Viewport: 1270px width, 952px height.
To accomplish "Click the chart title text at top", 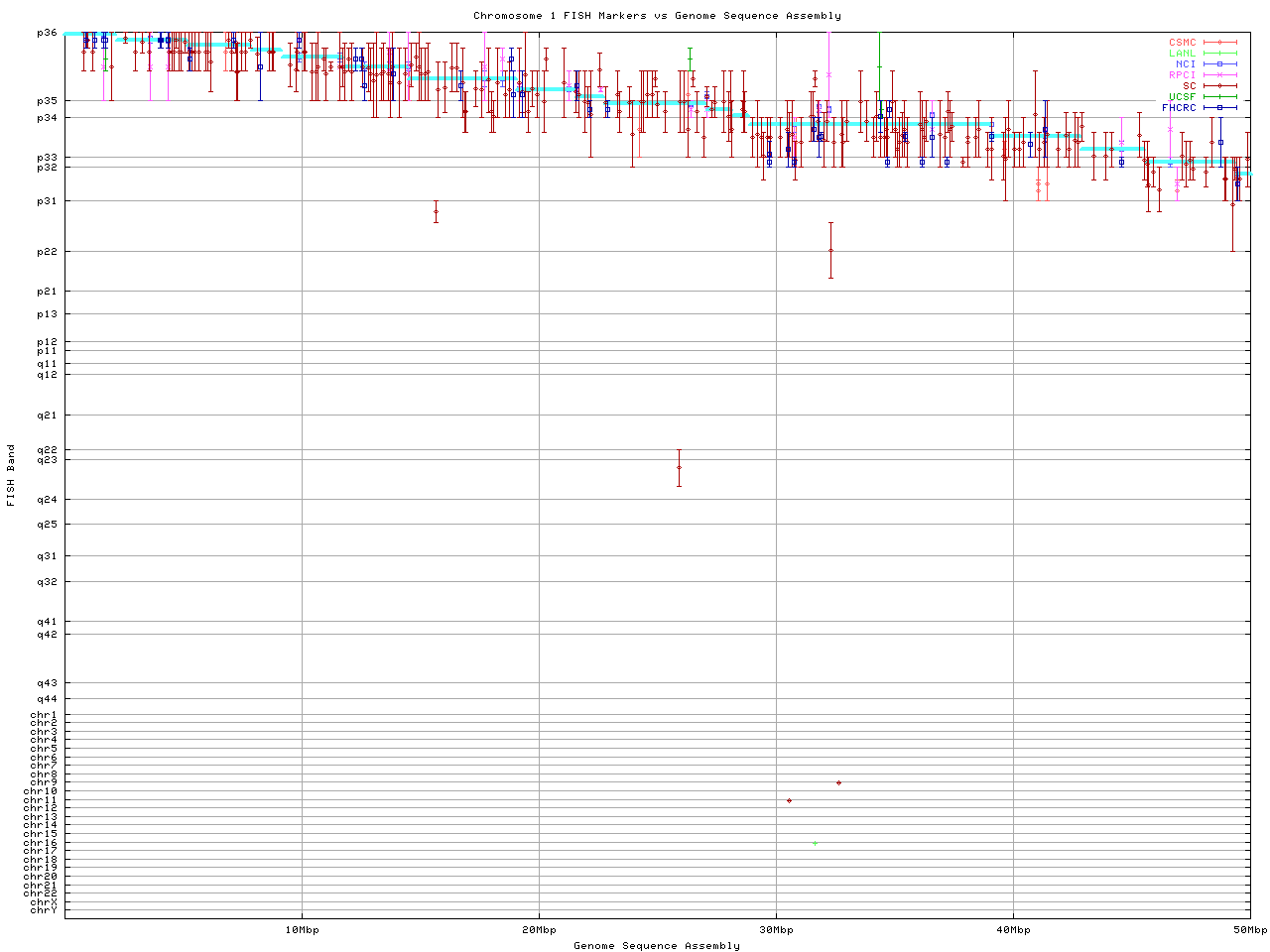I will (657, 15).
